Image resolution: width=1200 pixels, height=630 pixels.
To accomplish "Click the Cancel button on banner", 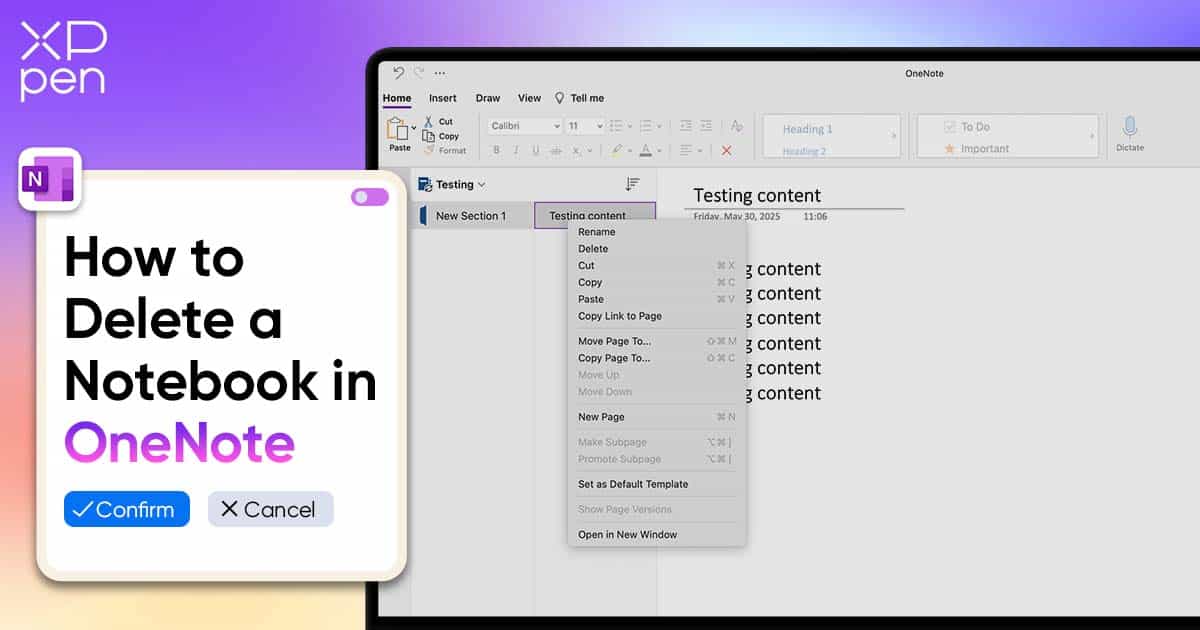I will 270,509.
